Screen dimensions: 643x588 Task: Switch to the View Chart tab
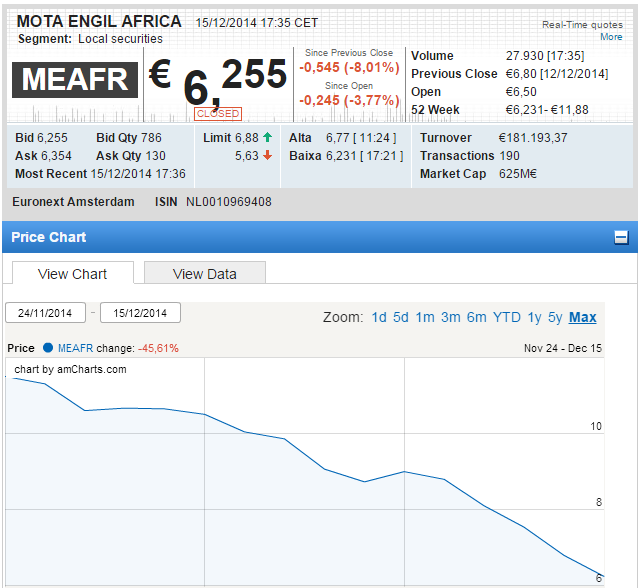click(73, 273)
